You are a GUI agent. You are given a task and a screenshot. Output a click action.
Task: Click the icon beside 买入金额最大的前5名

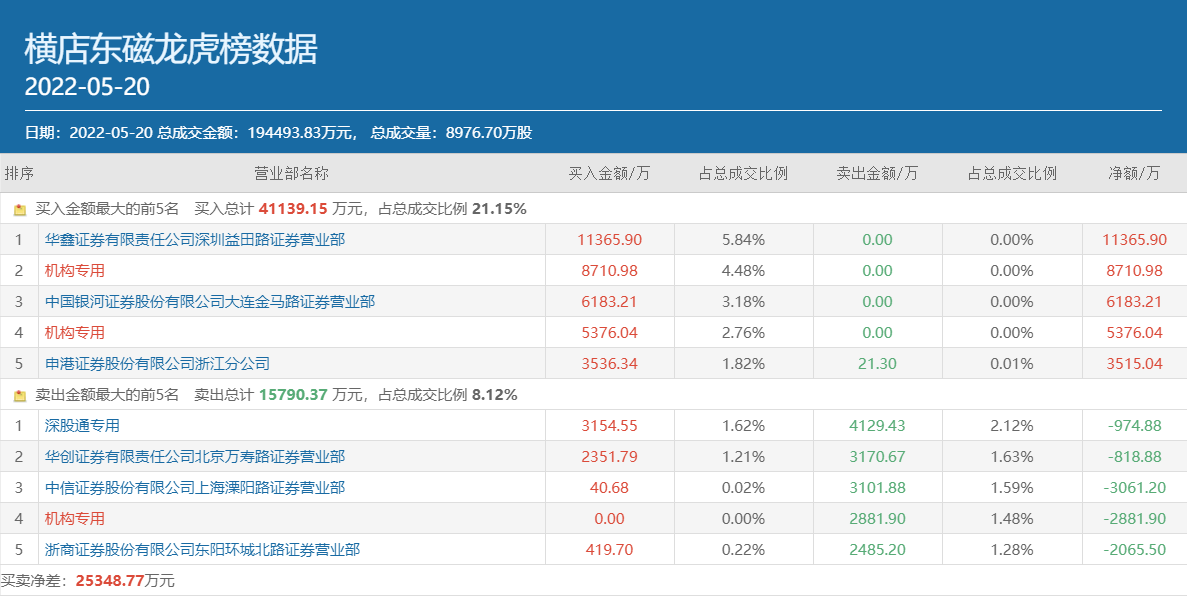pos(20,210)
